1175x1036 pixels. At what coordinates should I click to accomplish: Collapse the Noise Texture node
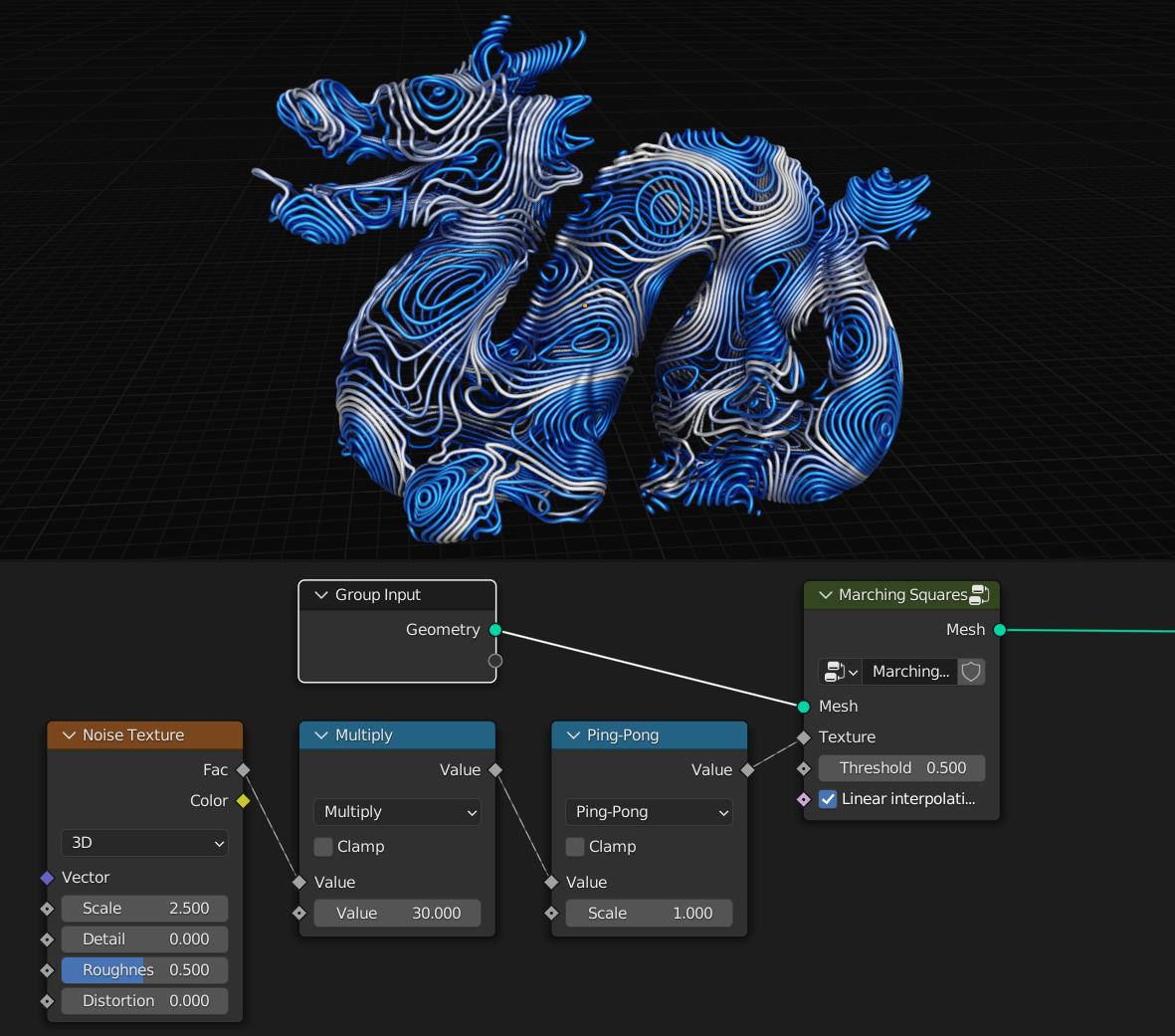[69, 735]
